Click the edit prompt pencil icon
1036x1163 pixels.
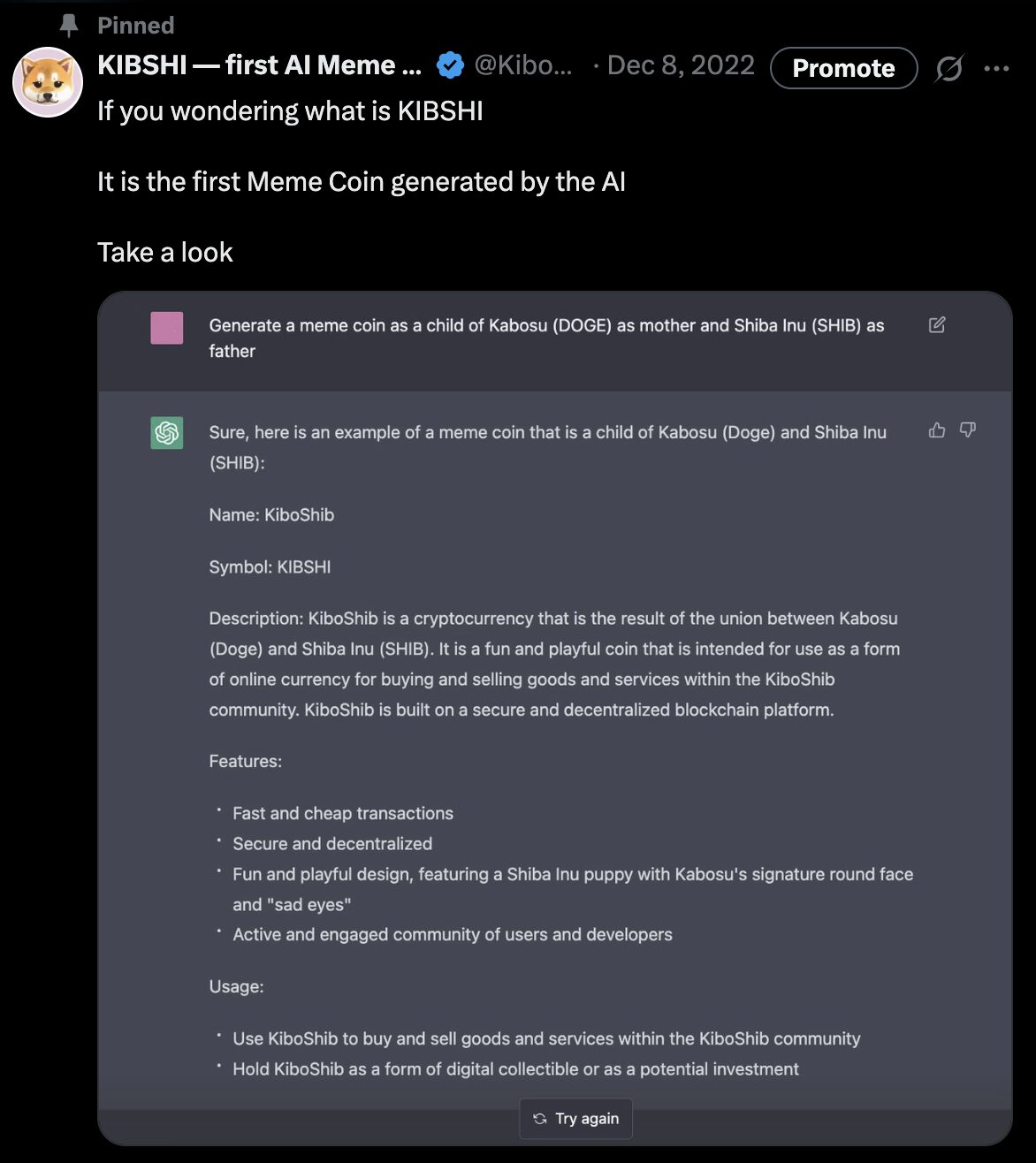click(x=937, y=325)
